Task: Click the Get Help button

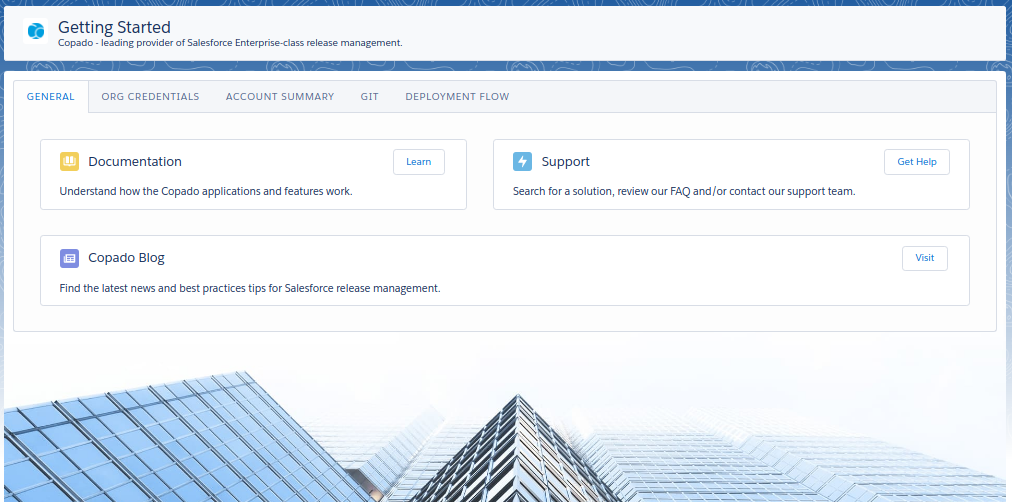Action: point(916,162)
